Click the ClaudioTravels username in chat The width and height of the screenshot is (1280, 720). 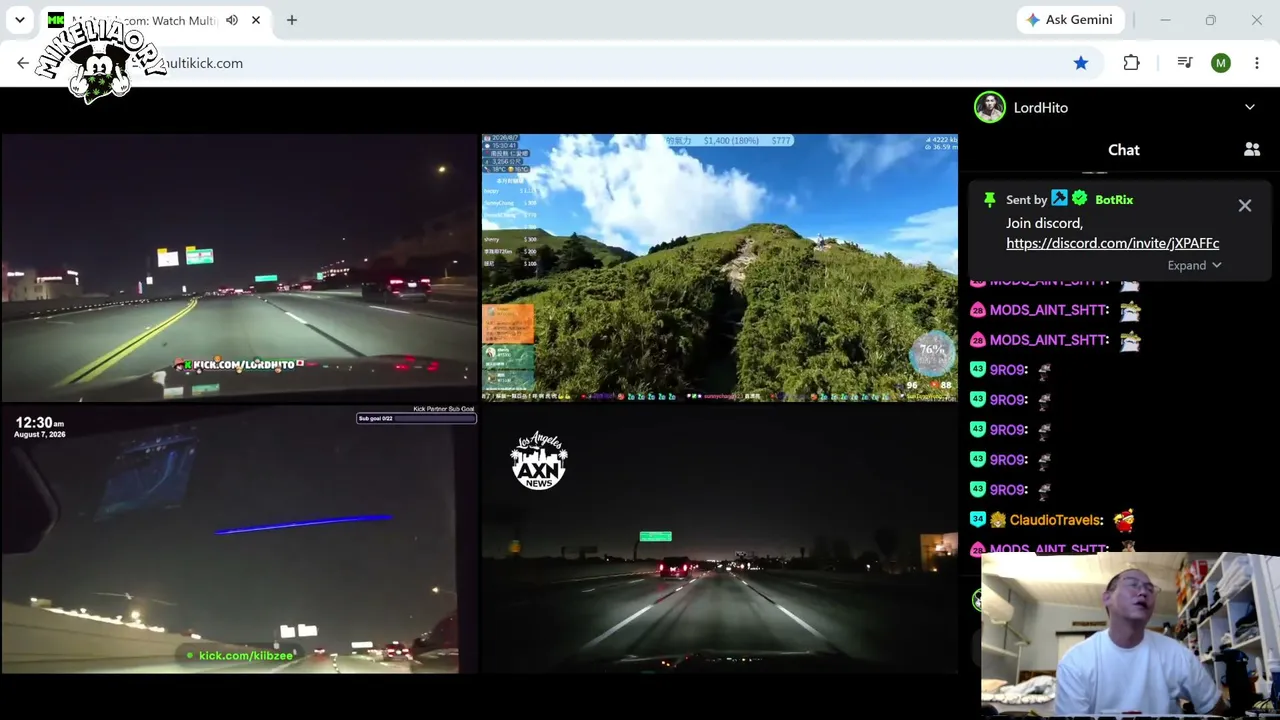(x=1056, y=520)
